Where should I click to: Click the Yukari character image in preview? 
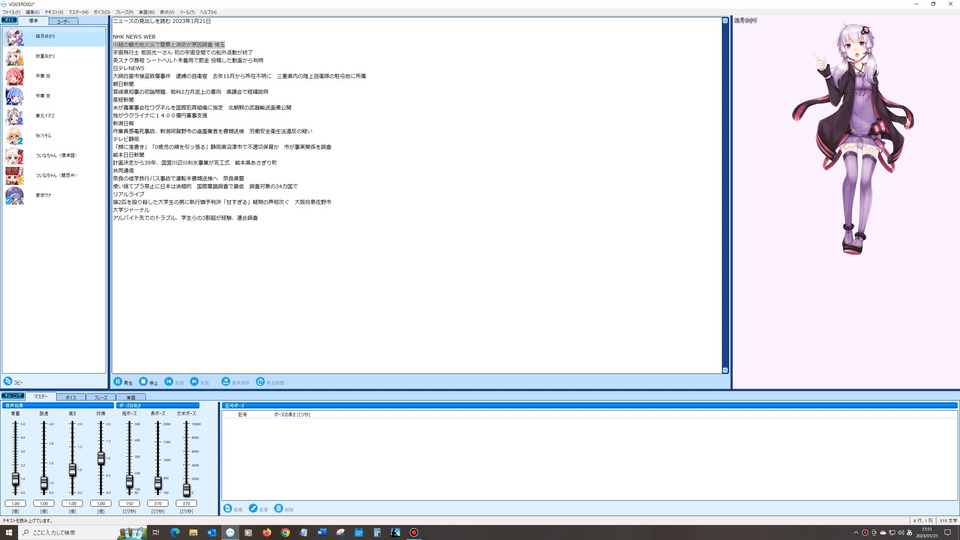(854, 140)
